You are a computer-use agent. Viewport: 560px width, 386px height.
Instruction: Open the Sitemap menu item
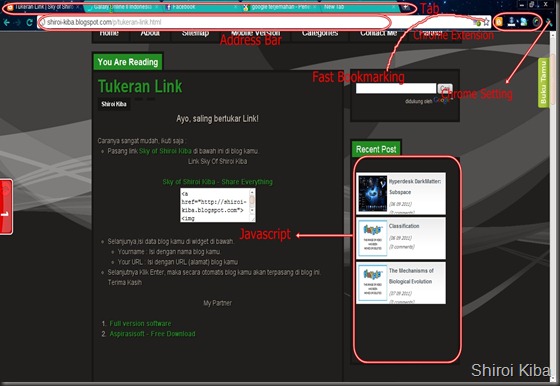[x=195, y=33]
